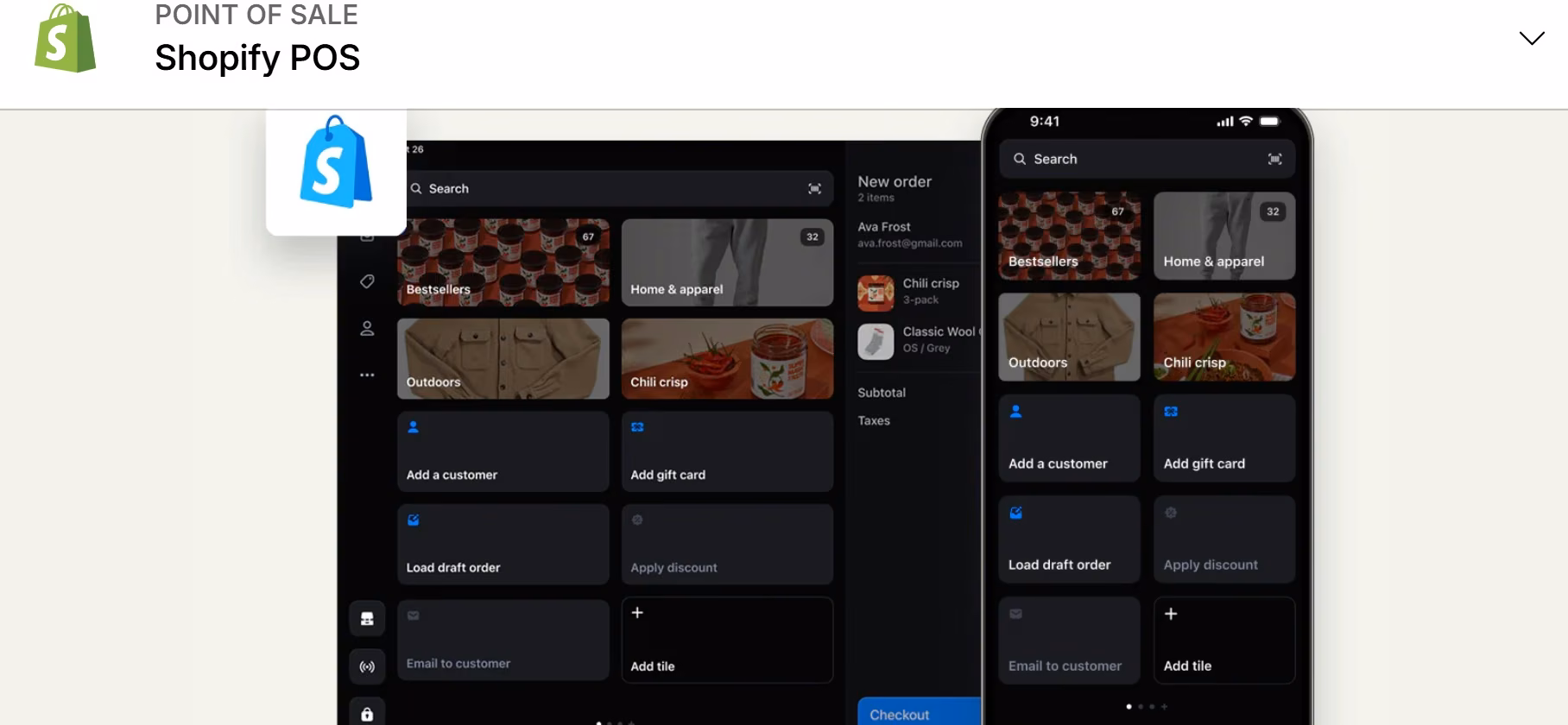Choose the tablet's Add gift card tile

[727, 451]
